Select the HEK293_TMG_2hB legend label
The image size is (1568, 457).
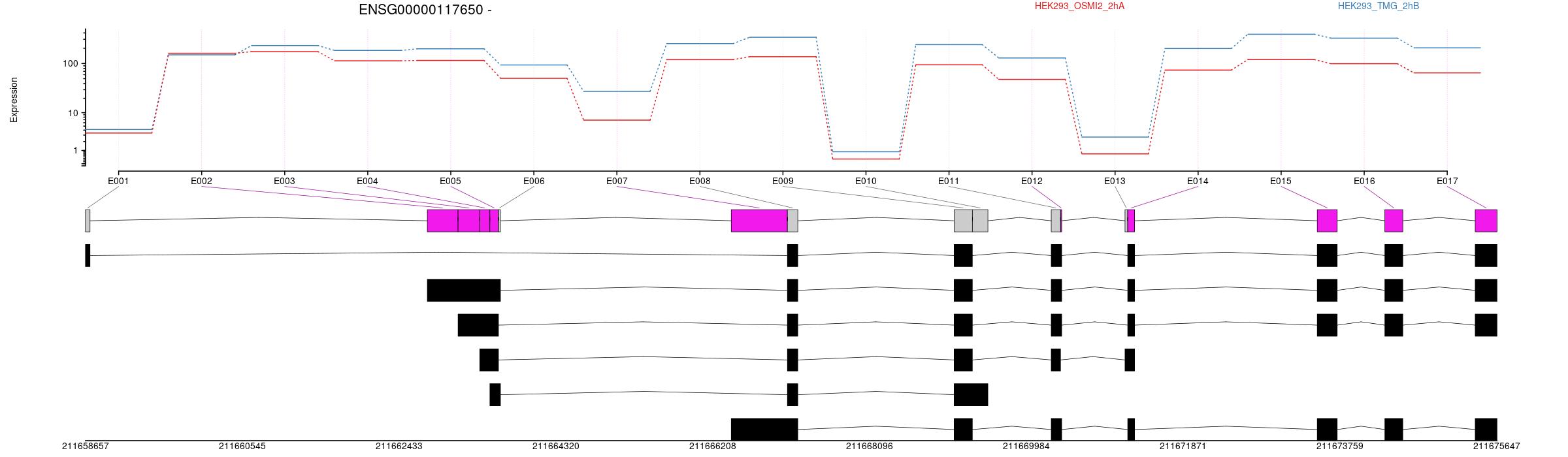pyautogui.click(x=1378, y=6)
